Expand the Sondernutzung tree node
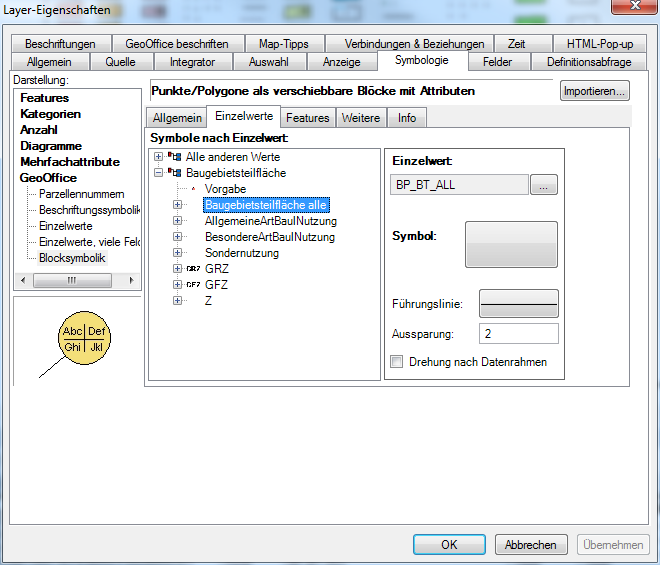Screen dimensions: 660x565 coord(178,253)
